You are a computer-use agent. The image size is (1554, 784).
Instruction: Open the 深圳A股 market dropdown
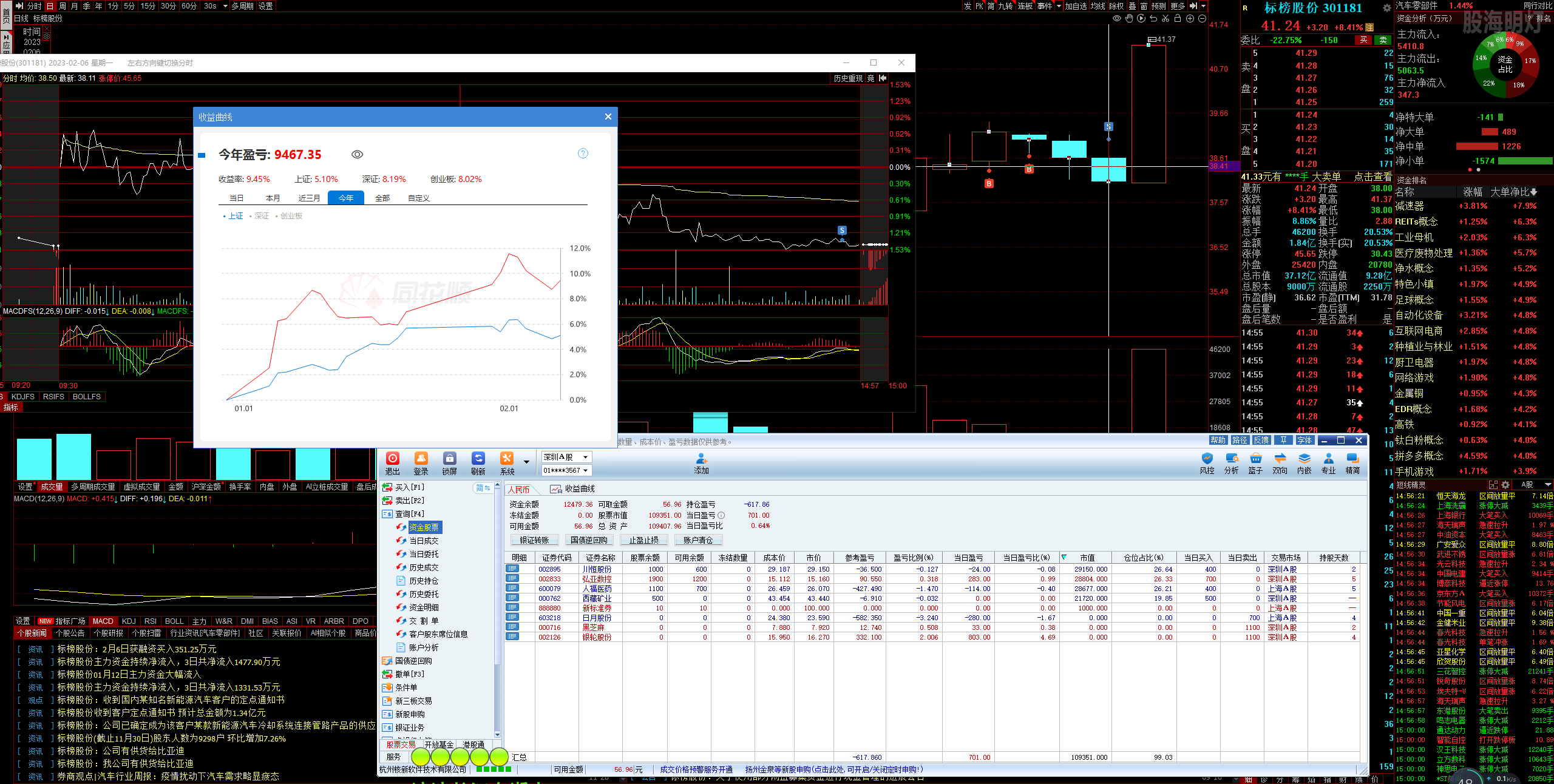(x=566, y=457)
